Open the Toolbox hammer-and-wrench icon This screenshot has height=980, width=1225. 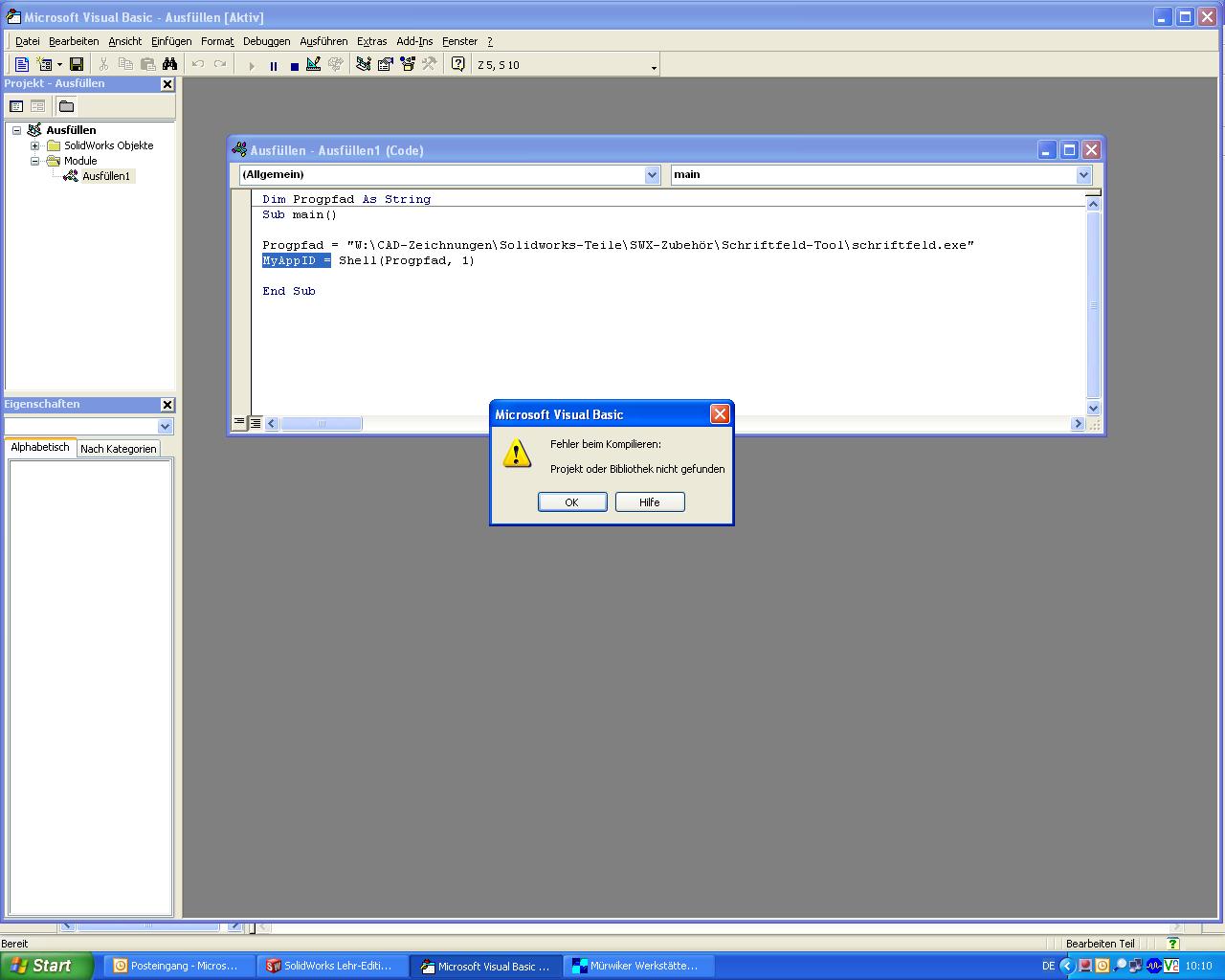click(429, 64)
